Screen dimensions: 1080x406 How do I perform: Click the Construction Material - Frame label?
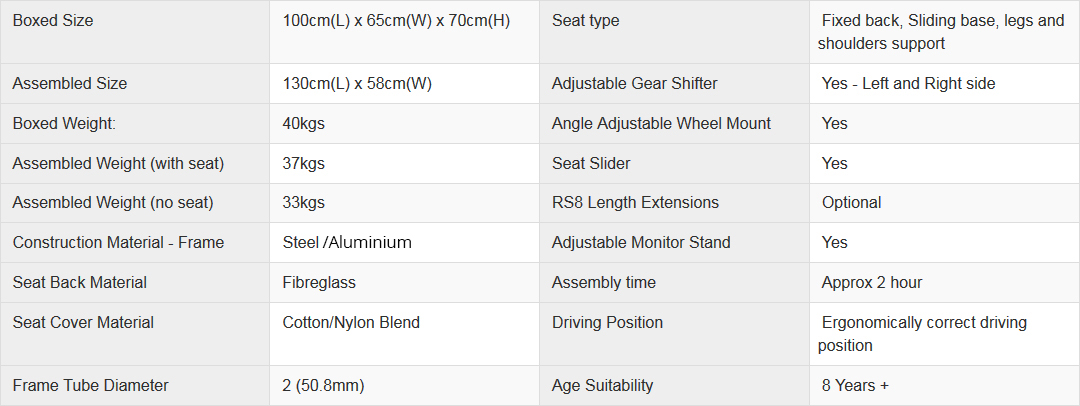coord(118,243)
